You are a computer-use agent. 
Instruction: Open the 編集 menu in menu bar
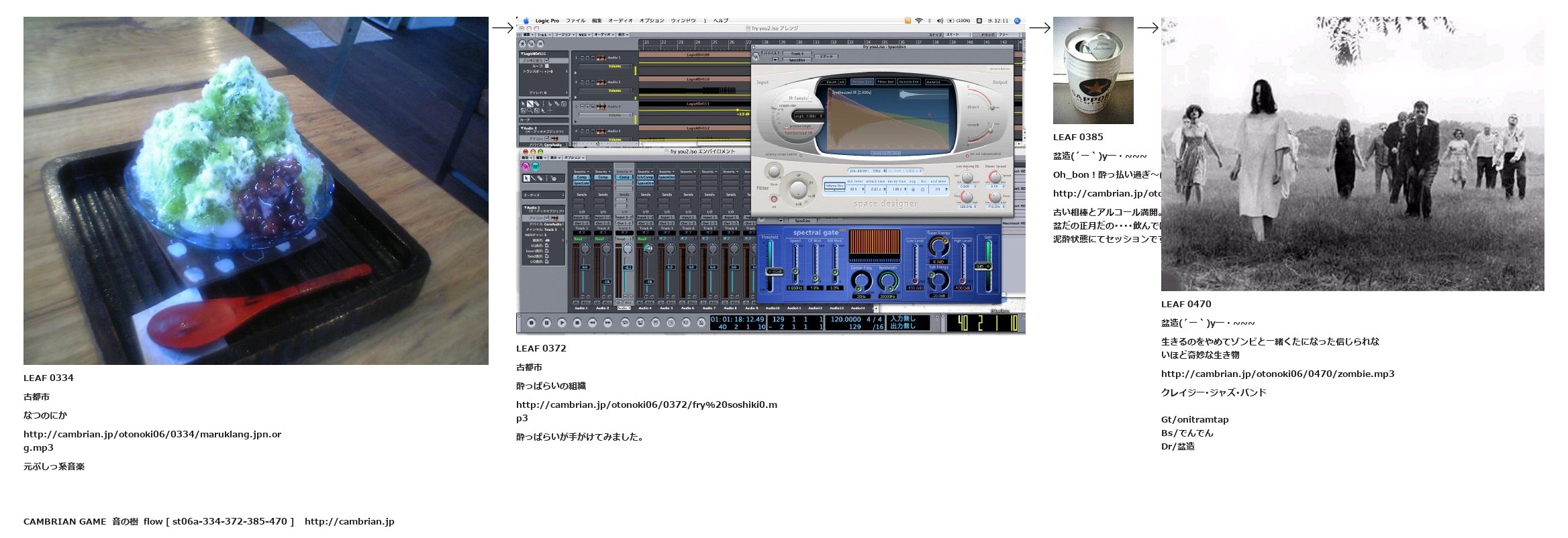click(x=597, y=21)
